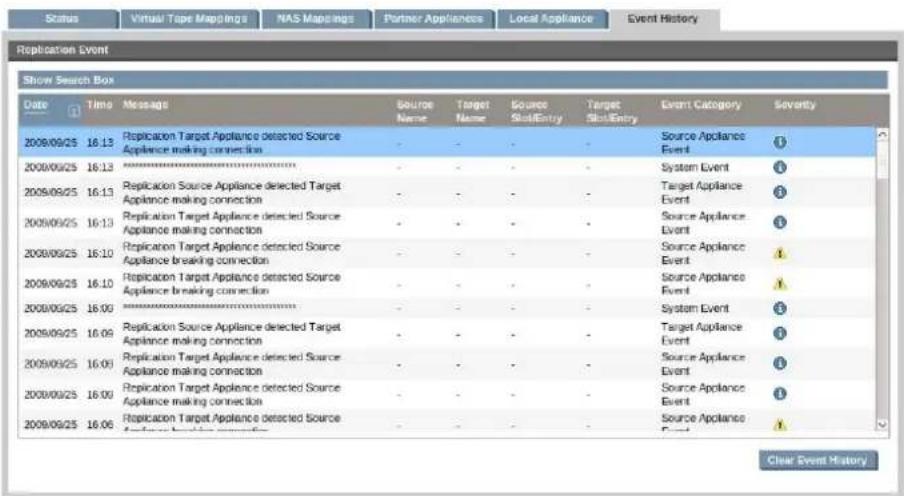Click 'System Event' category in 16:13 row
The image size is (904, 496).
tap(695, 167)
